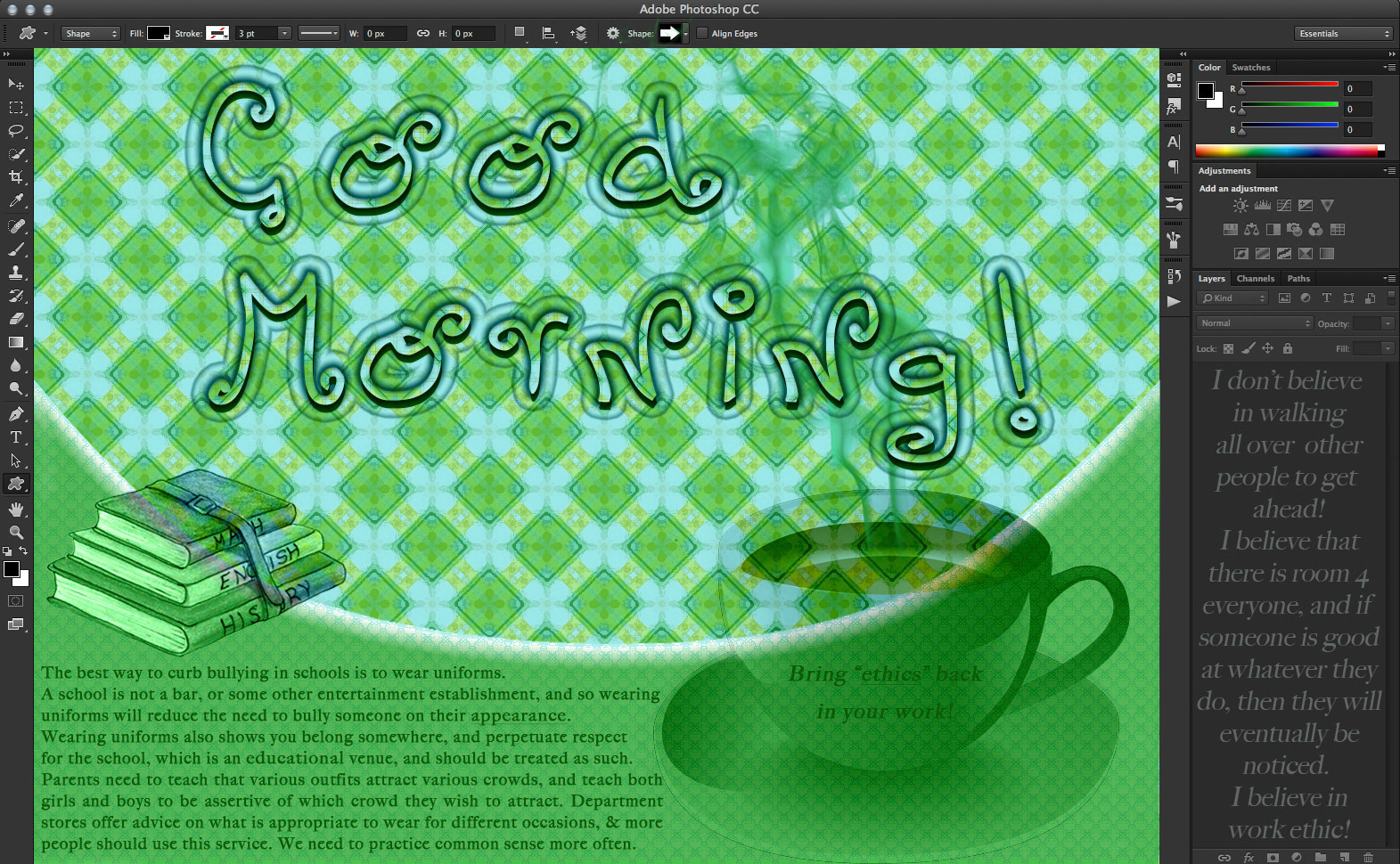Screen dimensions: 1400x864
Task: Open the Color panel flyout menu
Action: click(x=1389, y=68)
